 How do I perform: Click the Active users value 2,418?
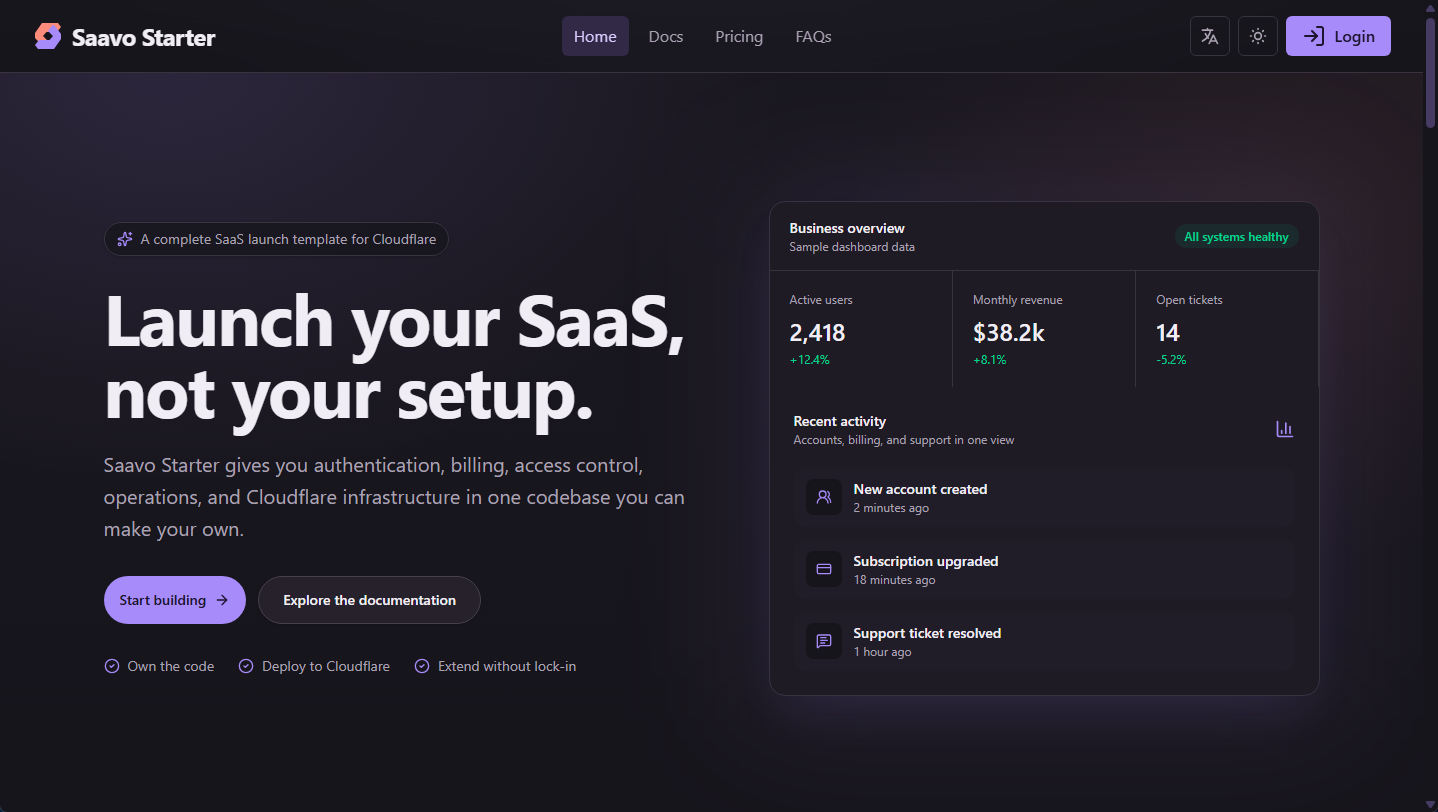point(817,332)
